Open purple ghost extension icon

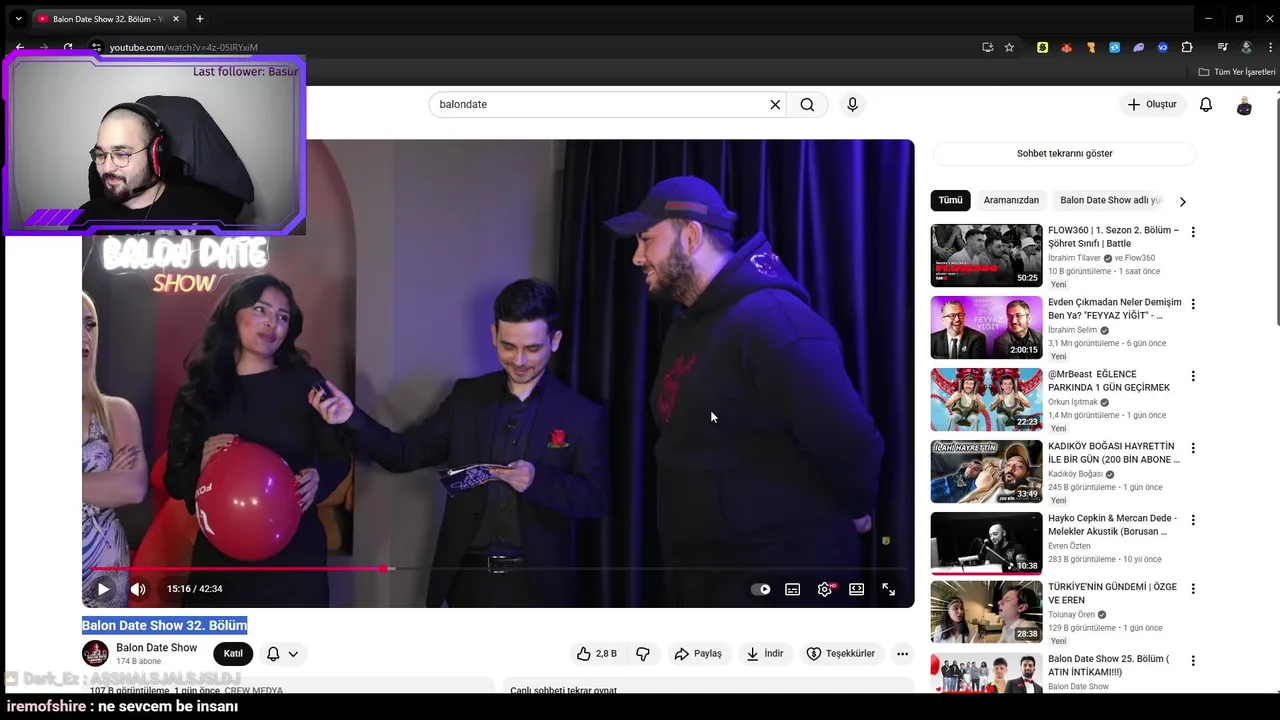tap(1138, 47)
